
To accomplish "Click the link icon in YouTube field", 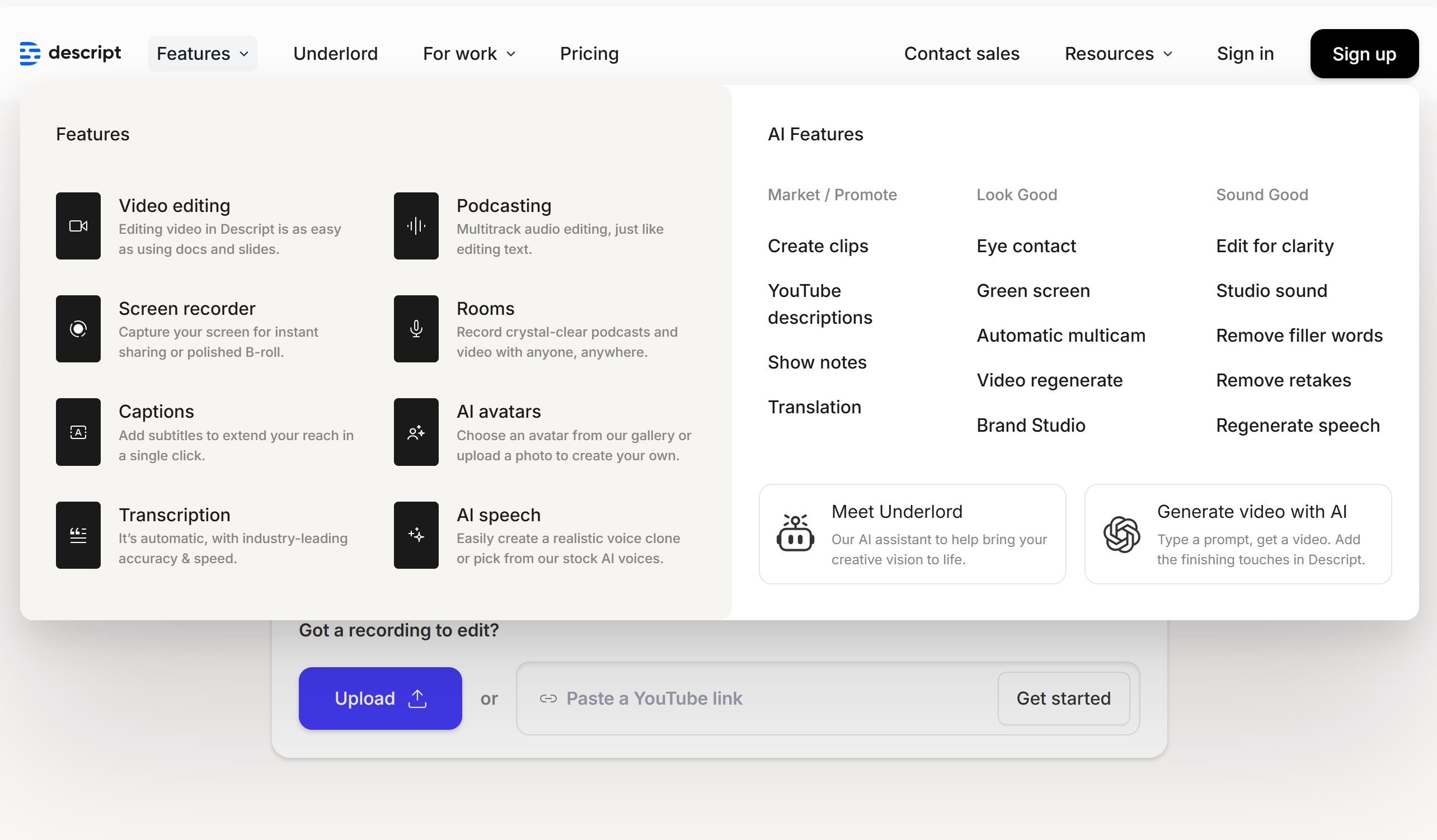I will tap(548, 698).
